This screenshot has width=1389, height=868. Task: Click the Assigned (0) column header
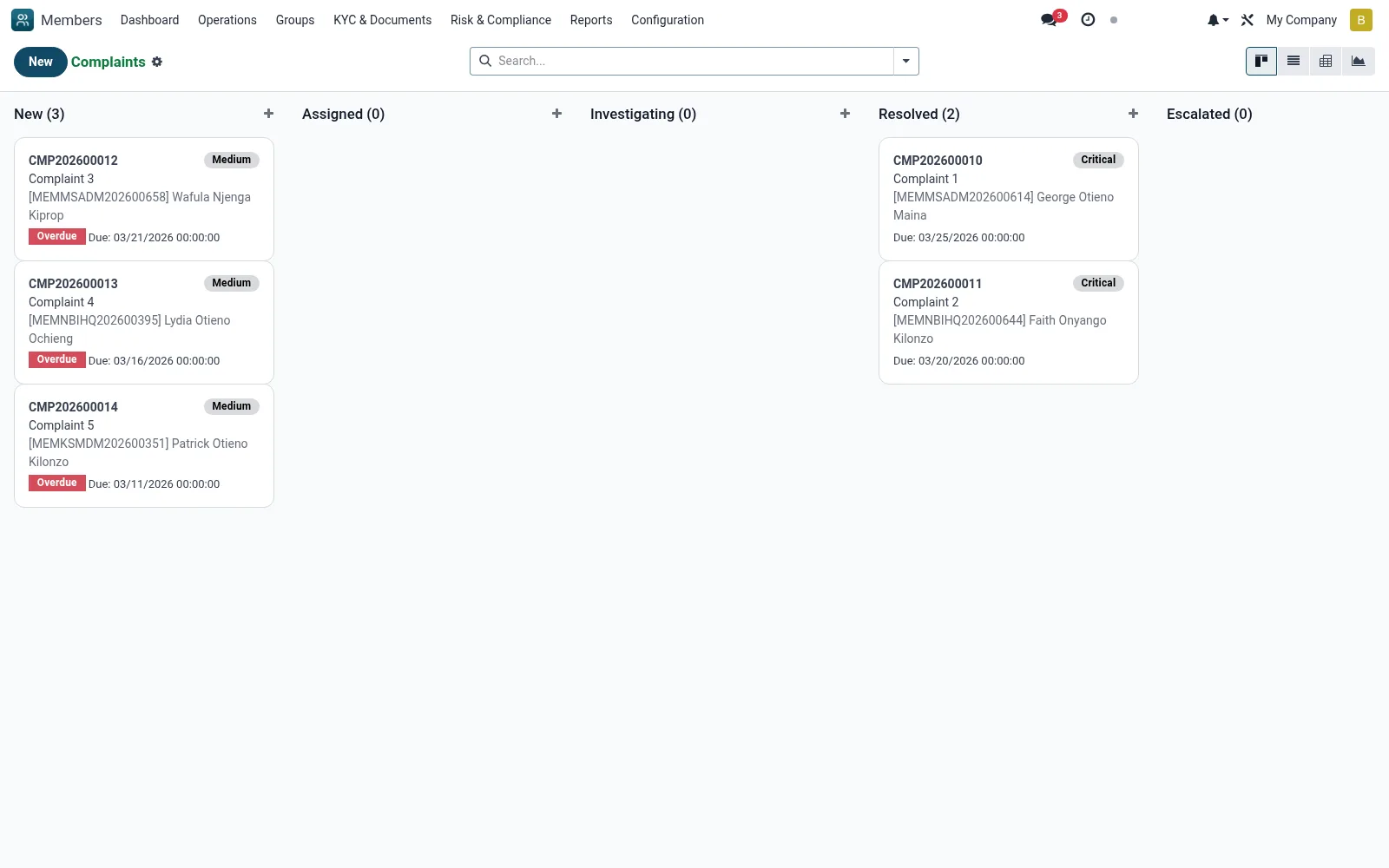coord(343,114)
